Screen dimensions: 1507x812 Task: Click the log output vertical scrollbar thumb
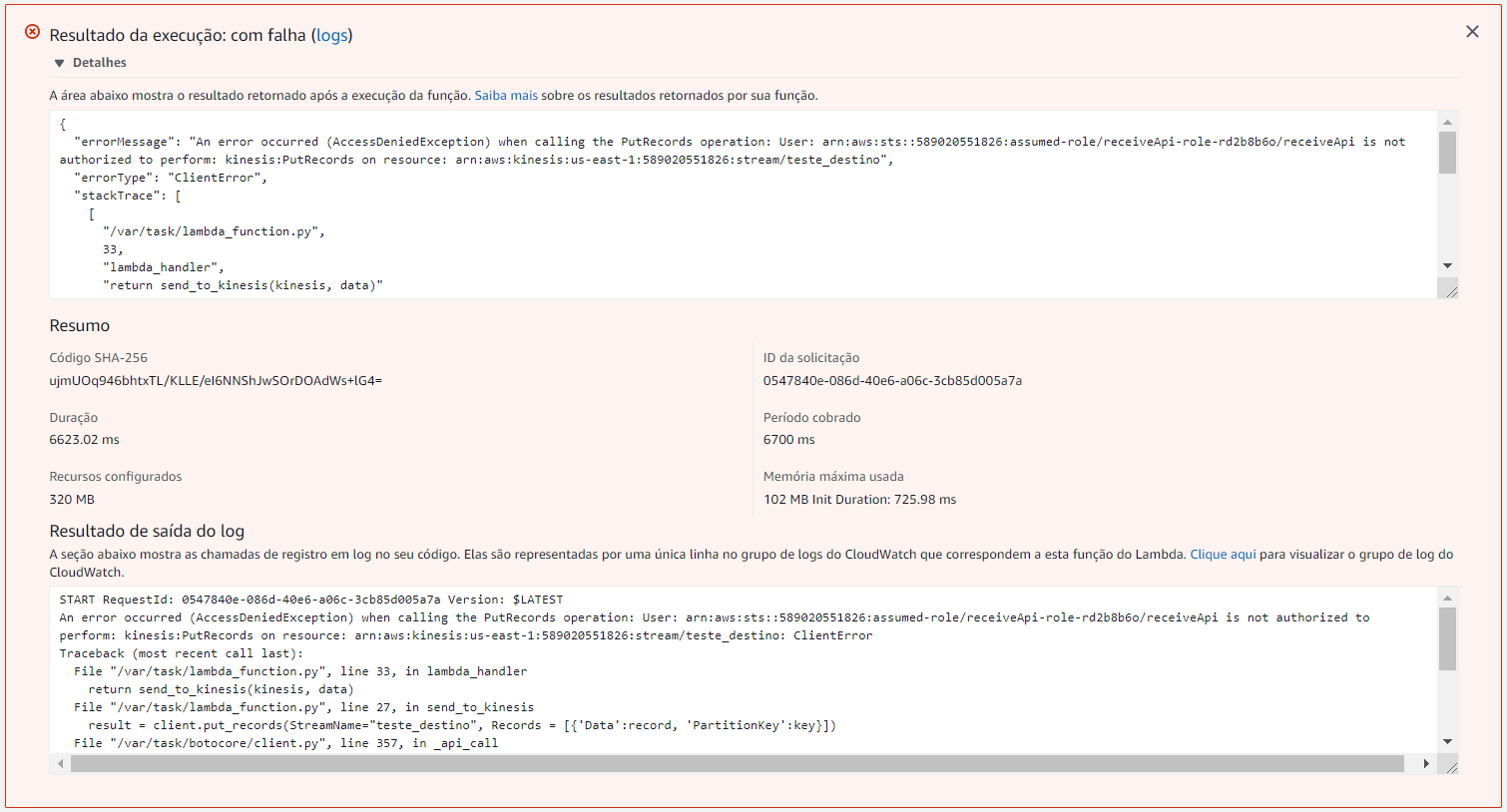pyautogui.click(x=1447, y=638)
